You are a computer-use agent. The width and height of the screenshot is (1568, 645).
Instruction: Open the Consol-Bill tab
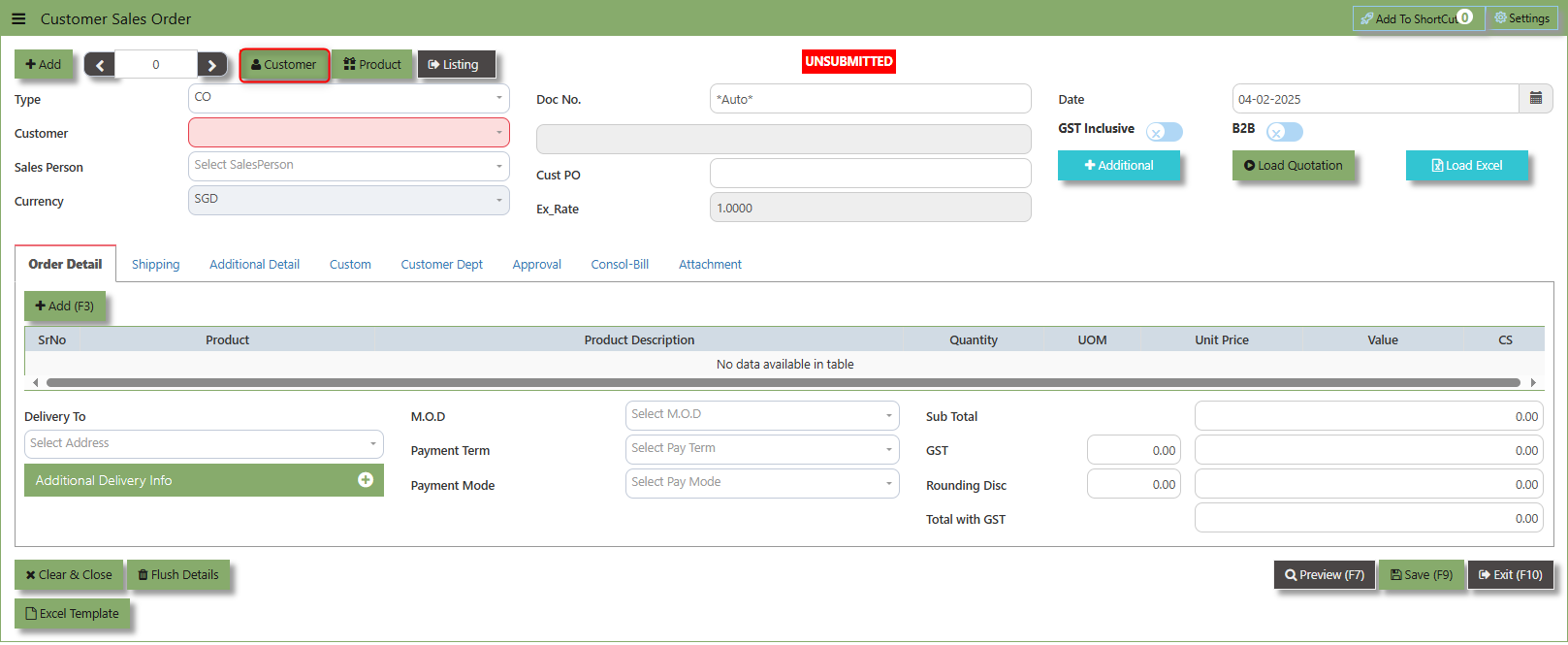620,264
